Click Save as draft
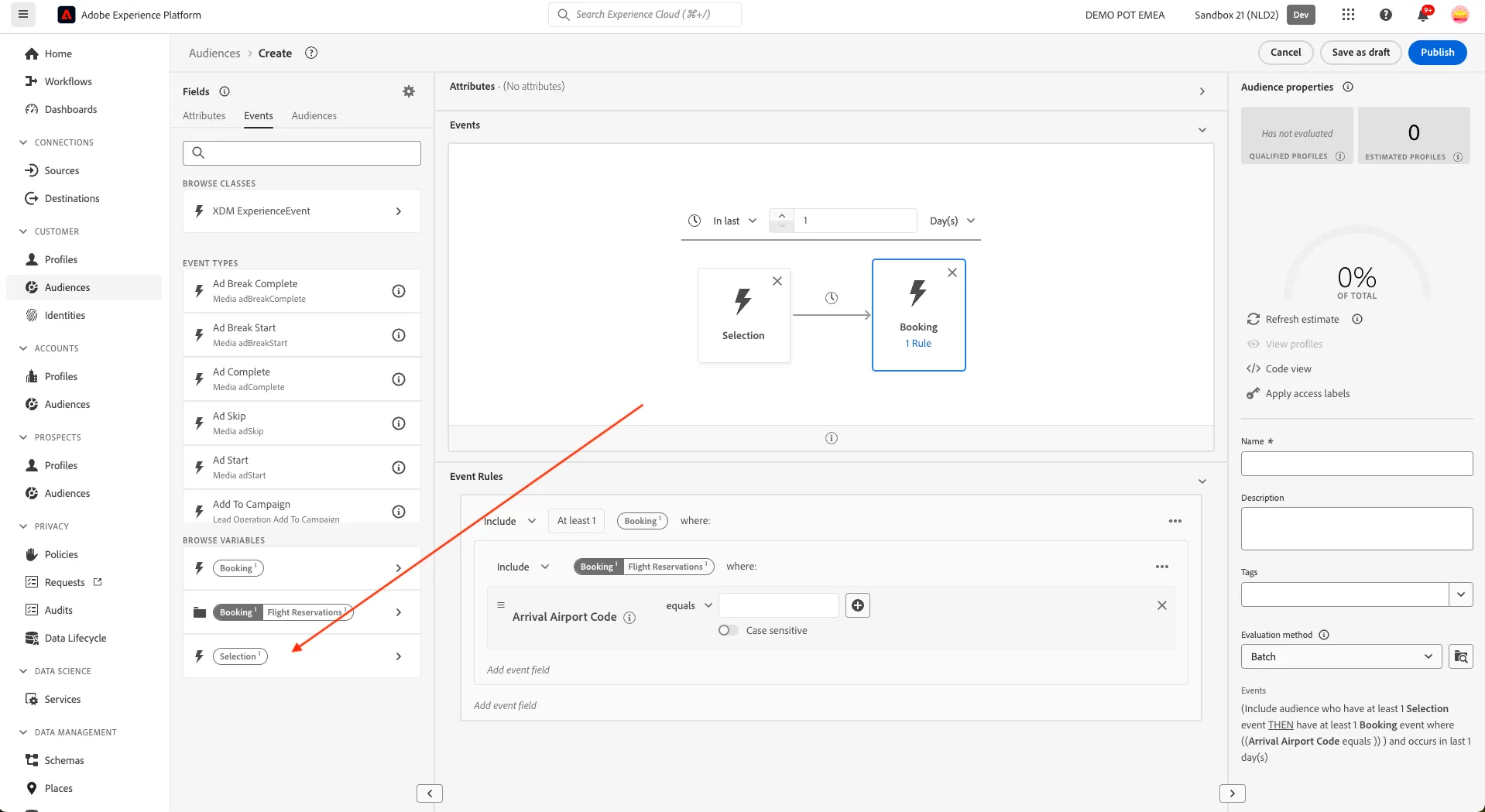Viewport: 1485px width, 812px height. pos(1361,53)
